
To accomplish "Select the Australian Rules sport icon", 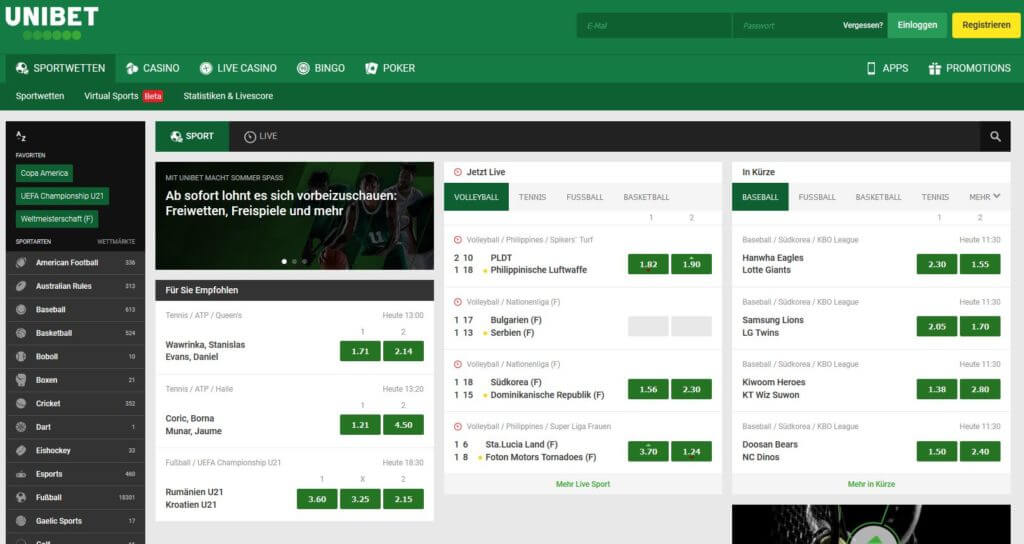I will (21, 286).
